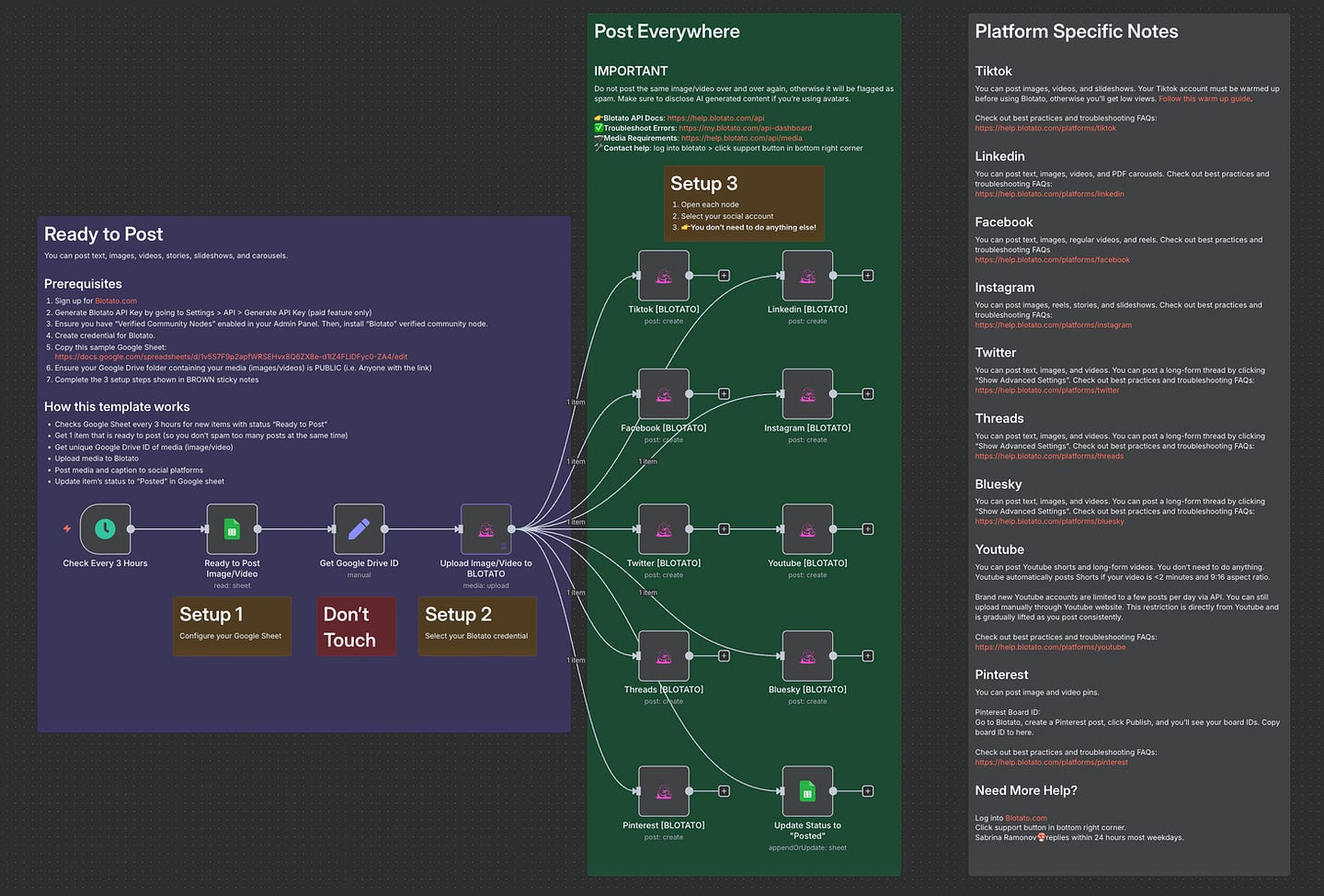Open the Upload Image/Video to BLOTATO node
The width and height of the screenshot is (1324, 896).
[x=485, y=528]
